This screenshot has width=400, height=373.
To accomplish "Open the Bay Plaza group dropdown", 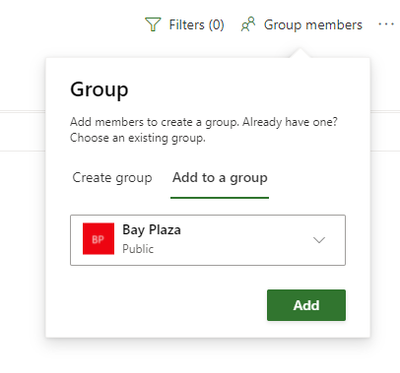I will pos(208,240).
